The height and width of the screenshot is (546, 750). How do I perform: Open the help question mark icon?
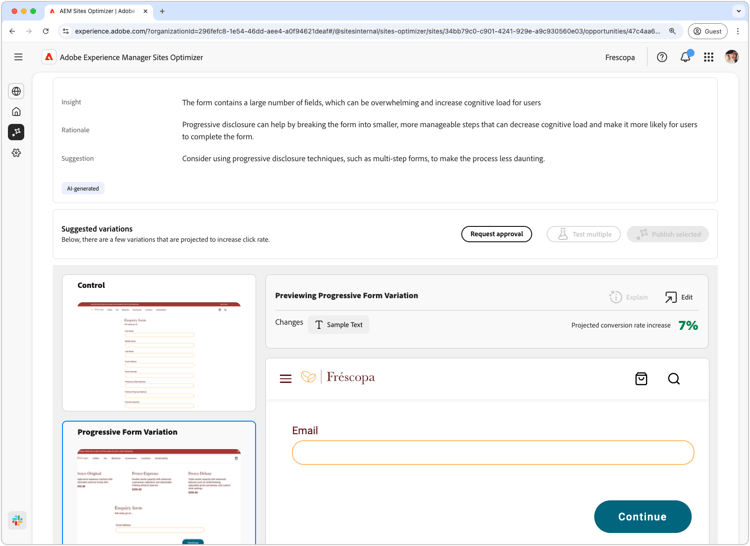(x=662, y=57)
